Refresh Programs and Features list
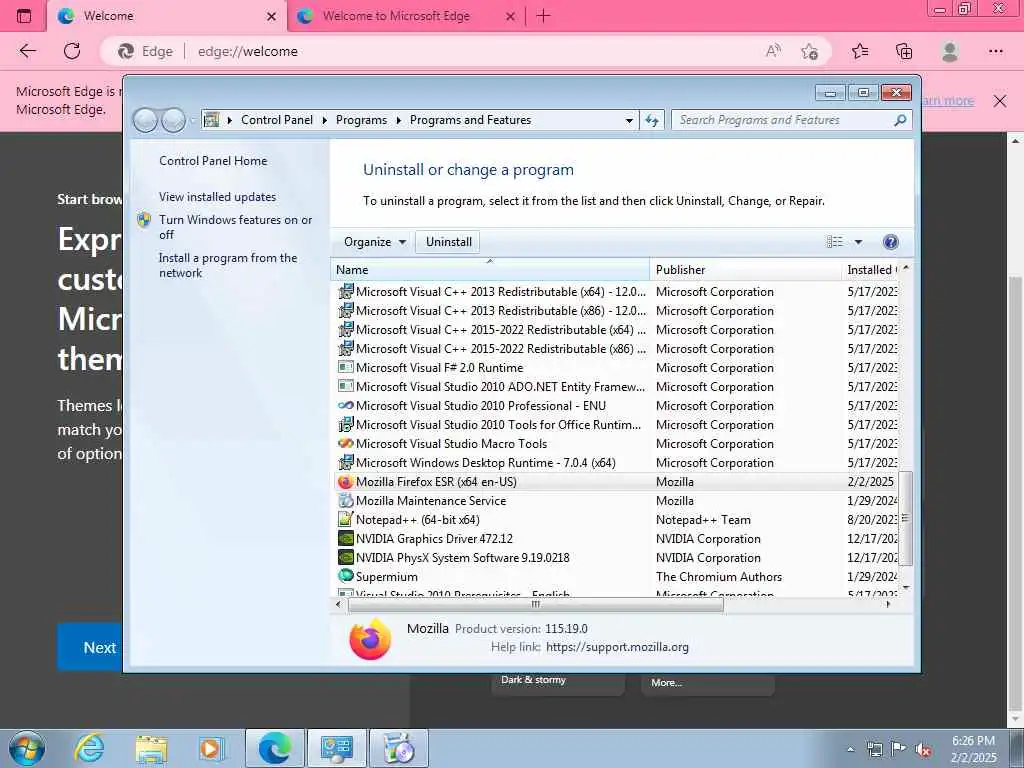This screenshot has height=768, width=1024. pyautogui.click(x=652, y=120)
